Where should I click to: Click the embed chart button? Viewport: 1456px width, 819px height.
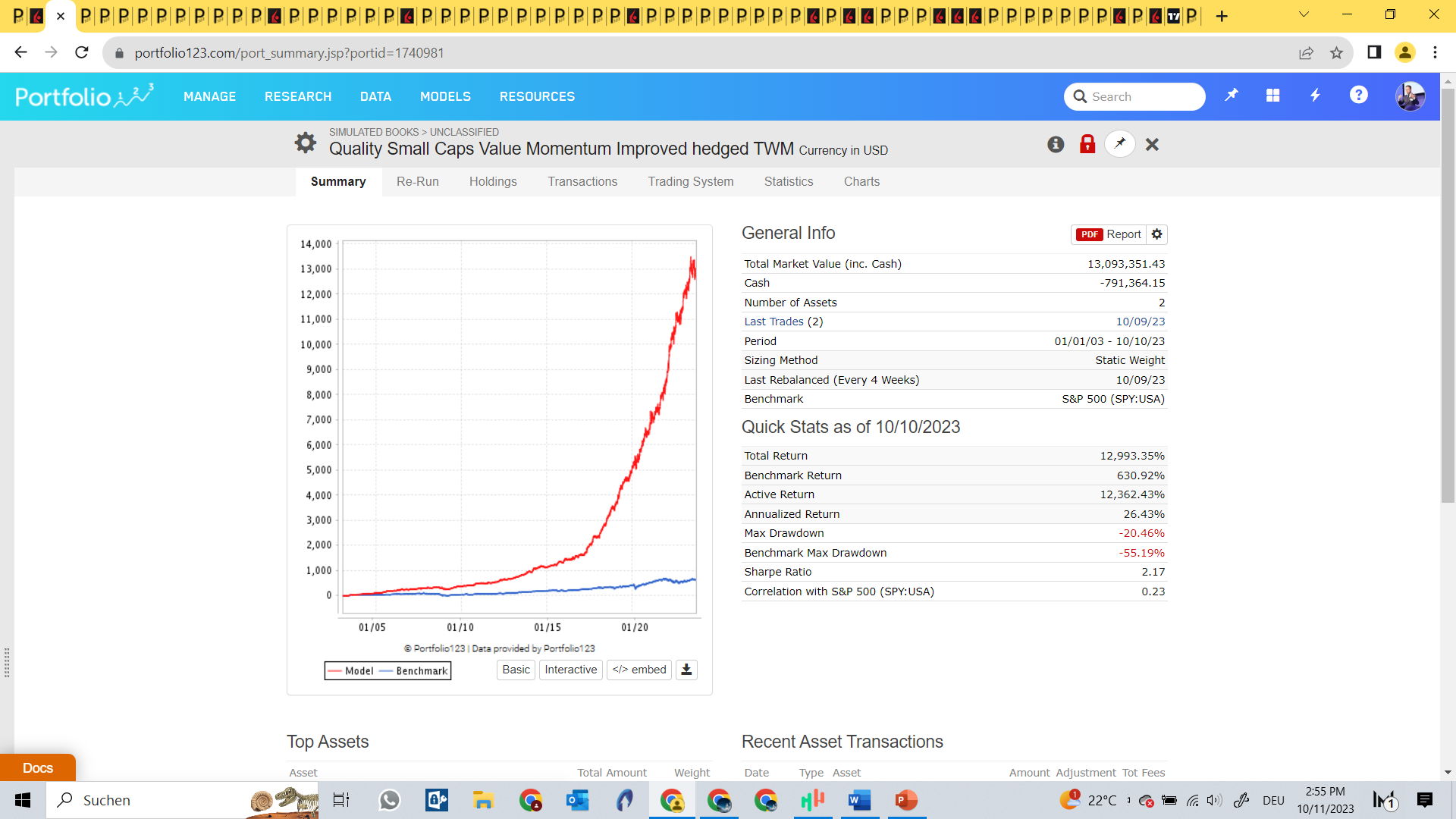click(639, 670)
